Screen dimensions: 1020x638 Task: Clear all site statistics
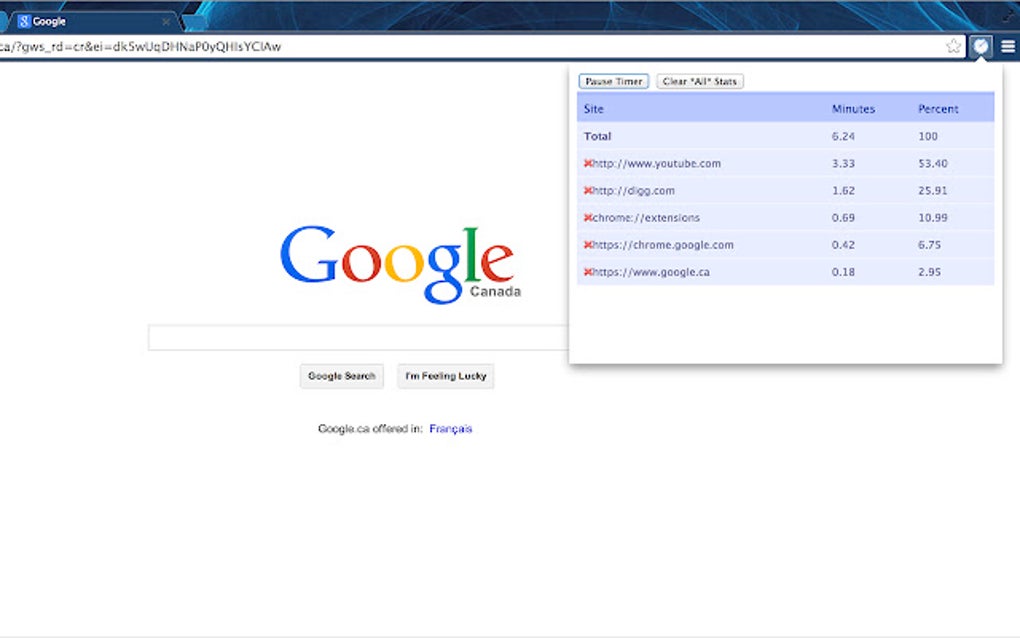(x=699, y=81)
